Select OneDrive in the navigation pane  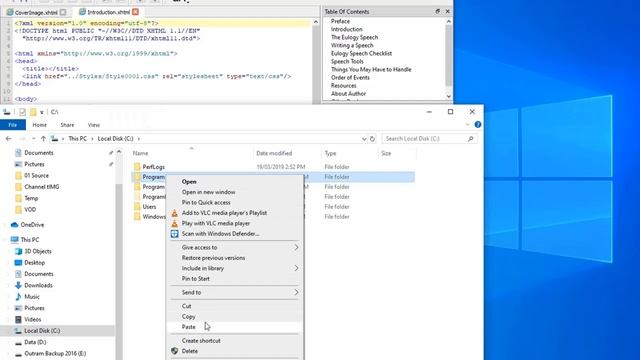pos(32,225)
